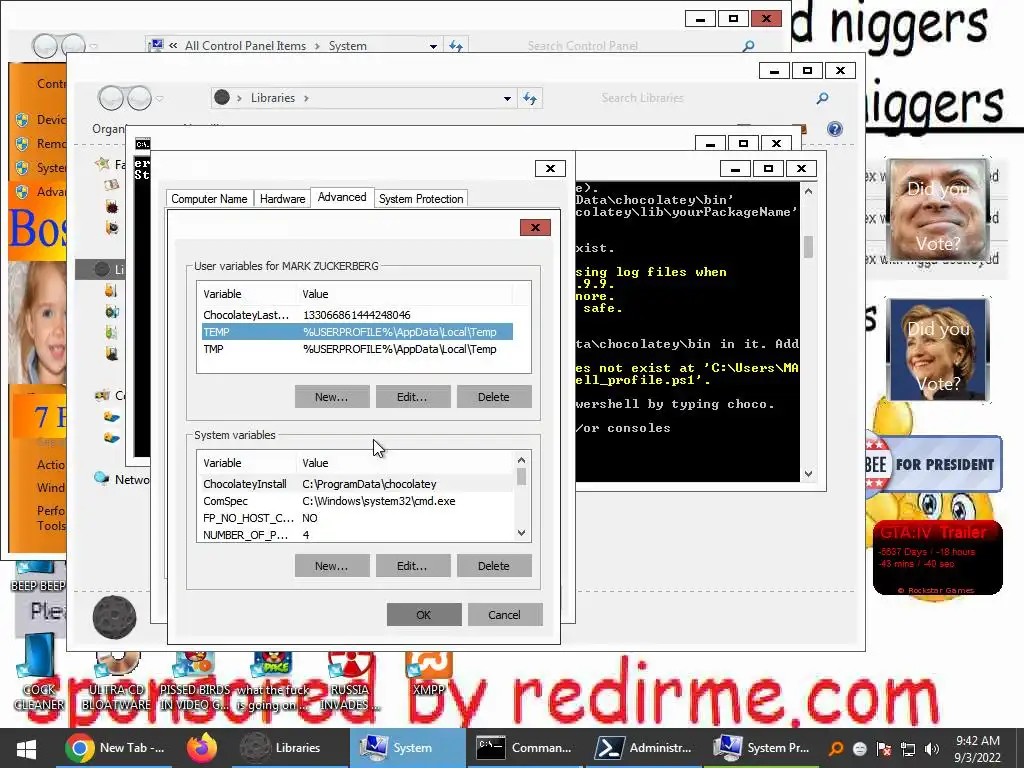Open Chrome New Tab from the taskbar
1024x768 pixels.
[116, 748]
